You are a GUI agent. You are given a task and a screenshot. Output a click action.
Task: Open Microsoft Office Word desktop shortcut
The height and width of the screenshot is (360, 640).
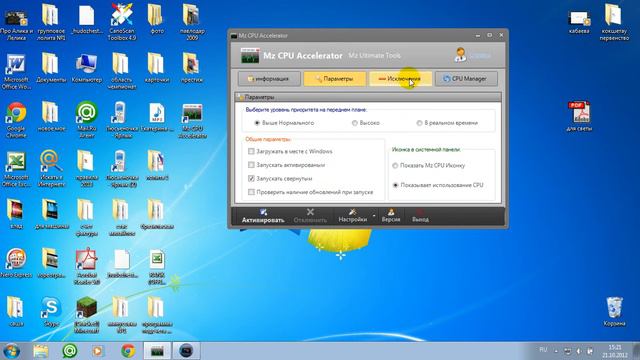[x=16, y=71]
